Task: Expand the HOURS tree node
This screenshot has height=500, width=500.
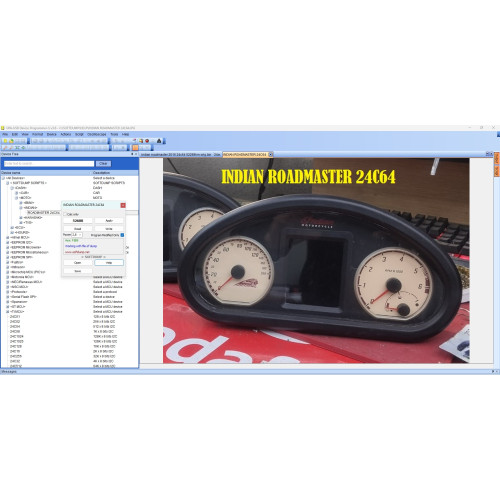Action: (12, 232)
